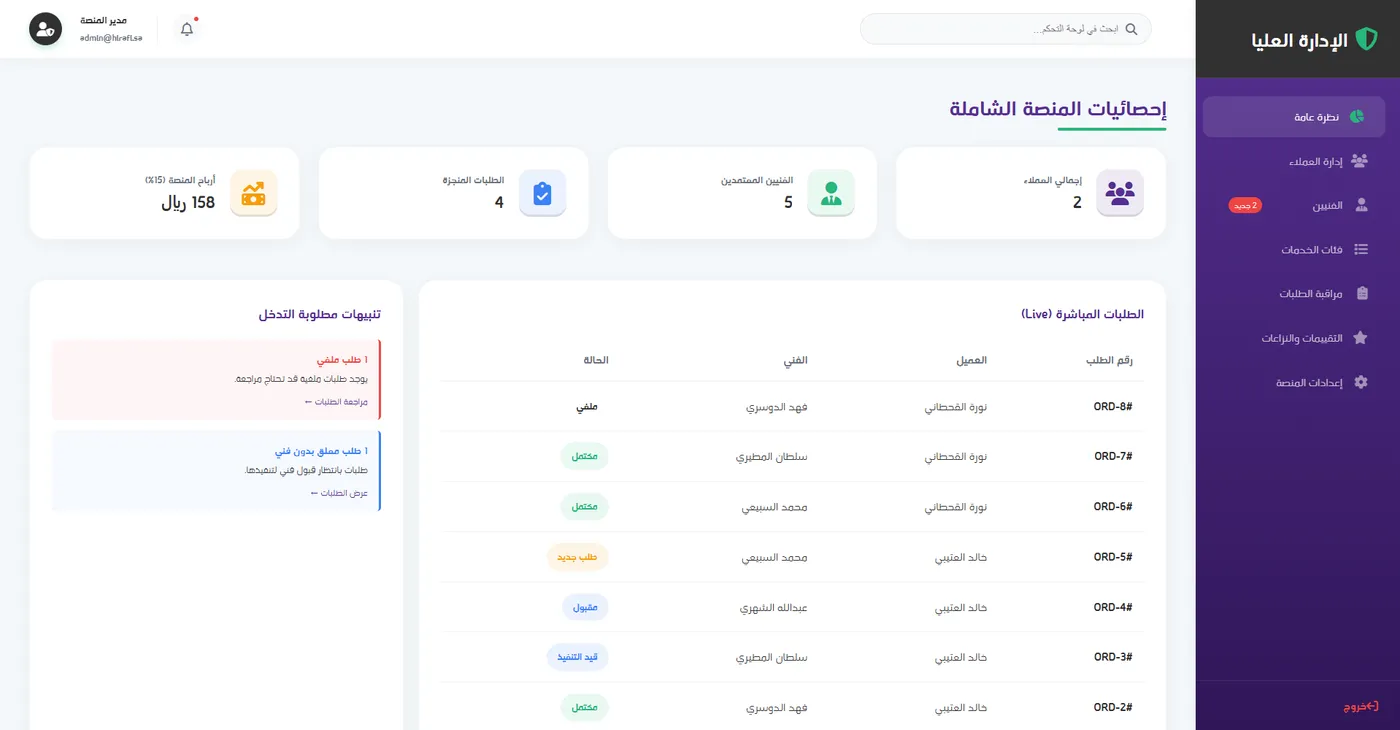
Task: Click the total customers people icon
Action: point(1120,193)
